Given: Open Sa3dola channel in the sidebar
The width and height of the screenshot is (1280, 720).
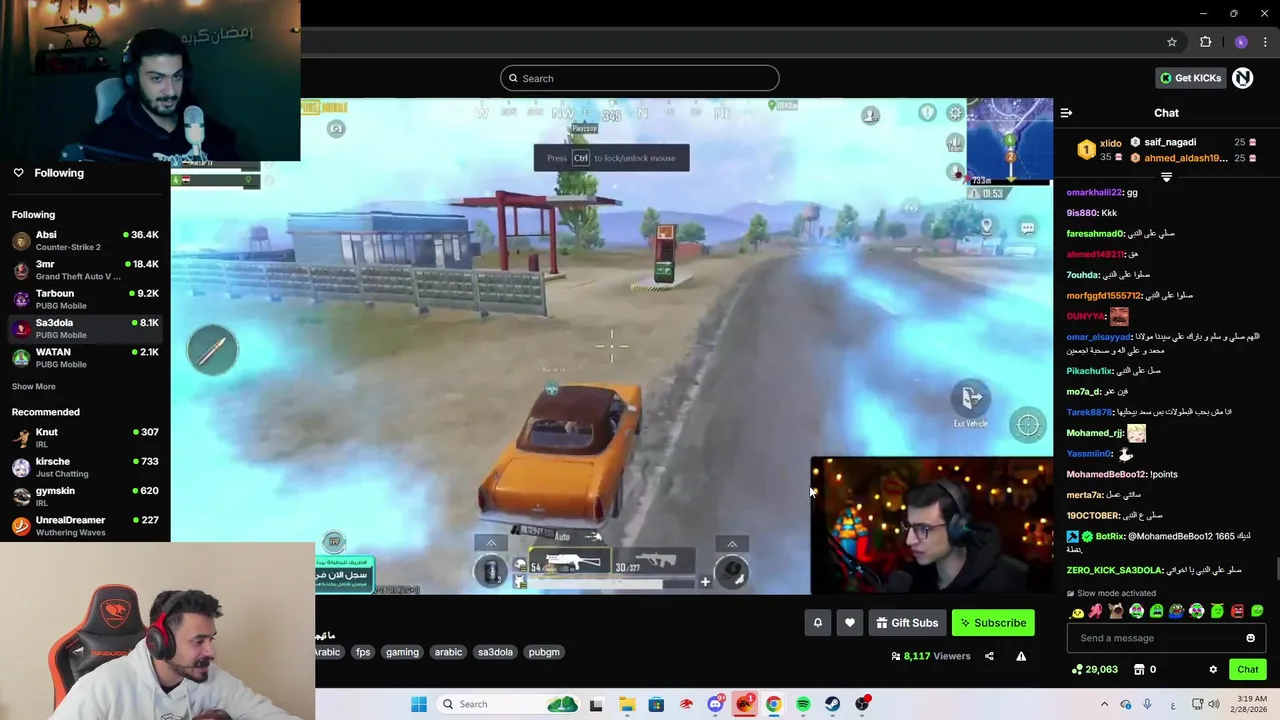Looking at the screenshot, I should click(x=85, y=328).
